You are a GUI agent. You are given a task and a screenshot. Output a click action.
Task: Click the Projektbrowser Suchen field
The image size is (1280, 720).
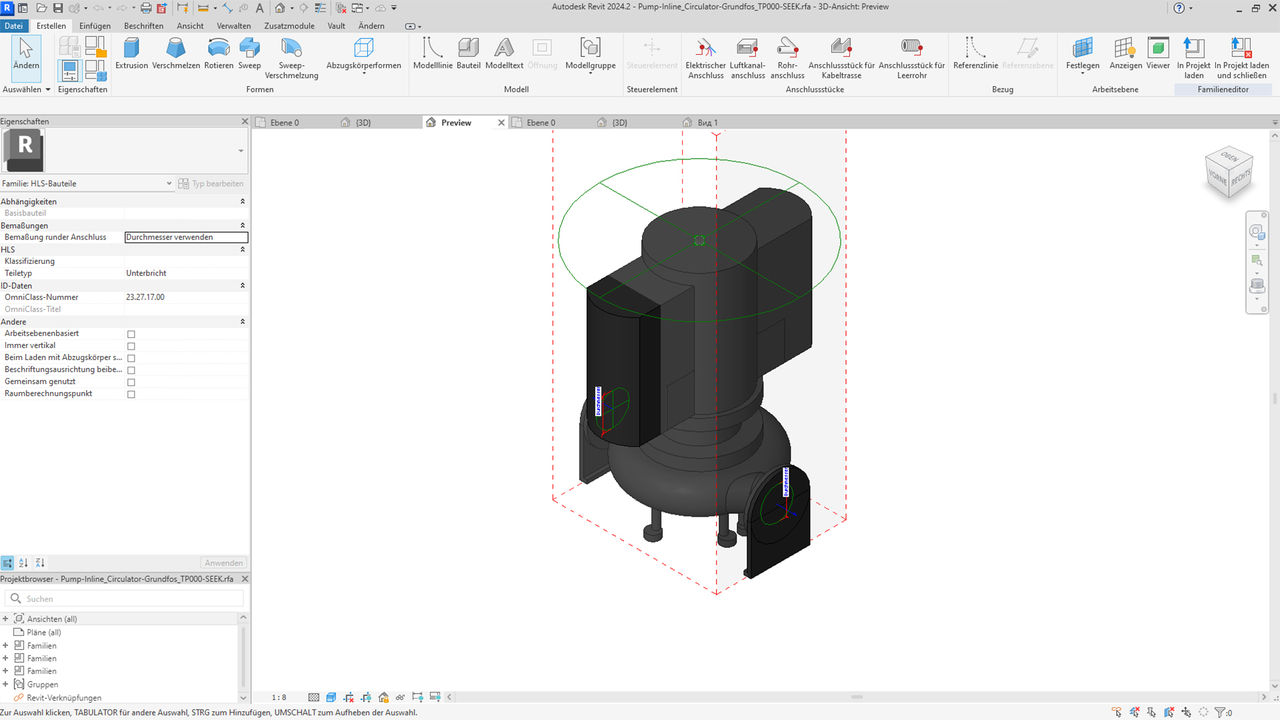coord(125,598)
